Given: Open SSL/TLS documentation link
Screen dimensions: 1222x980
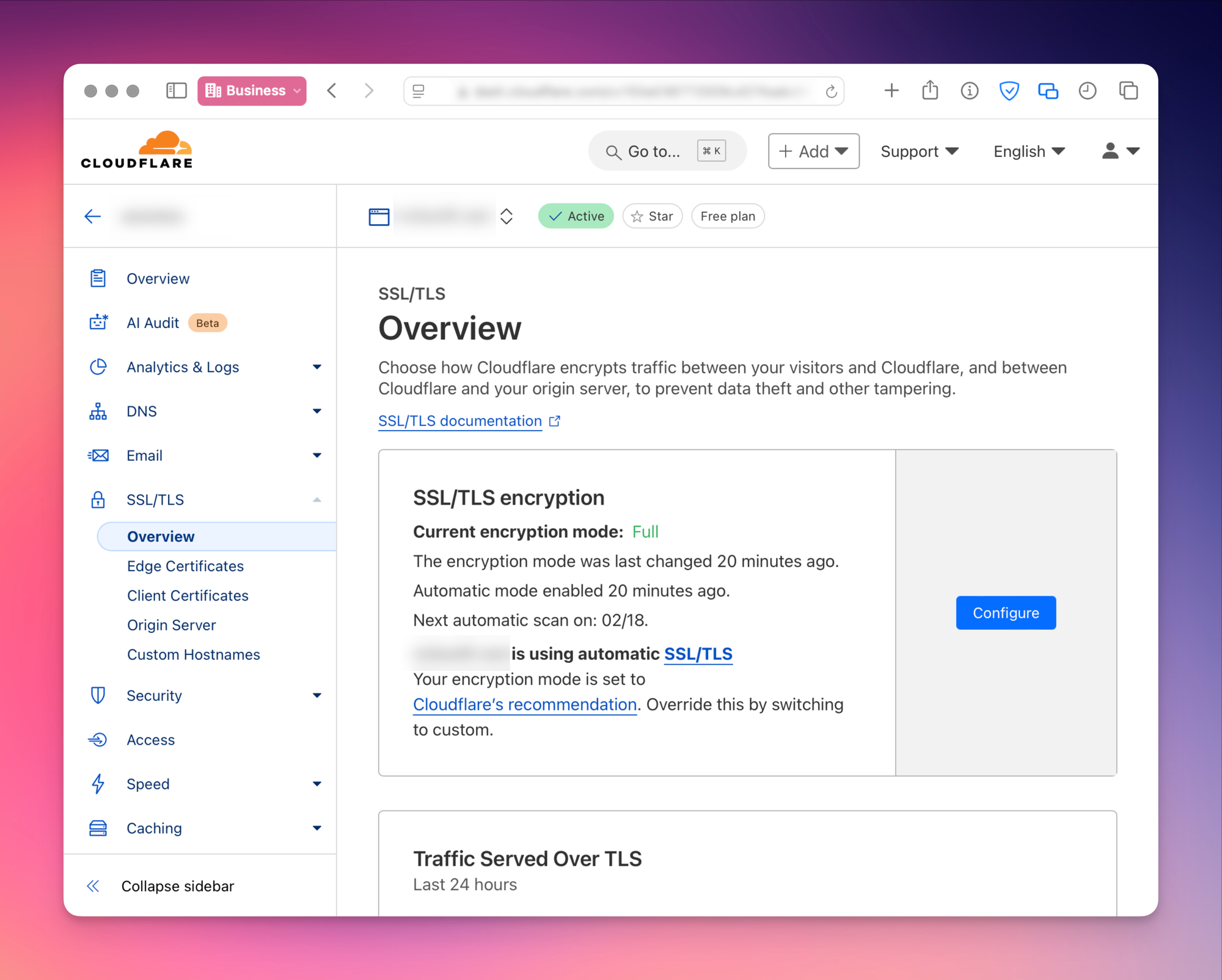Looking at the screenshot, I should (x=460, y=421).
